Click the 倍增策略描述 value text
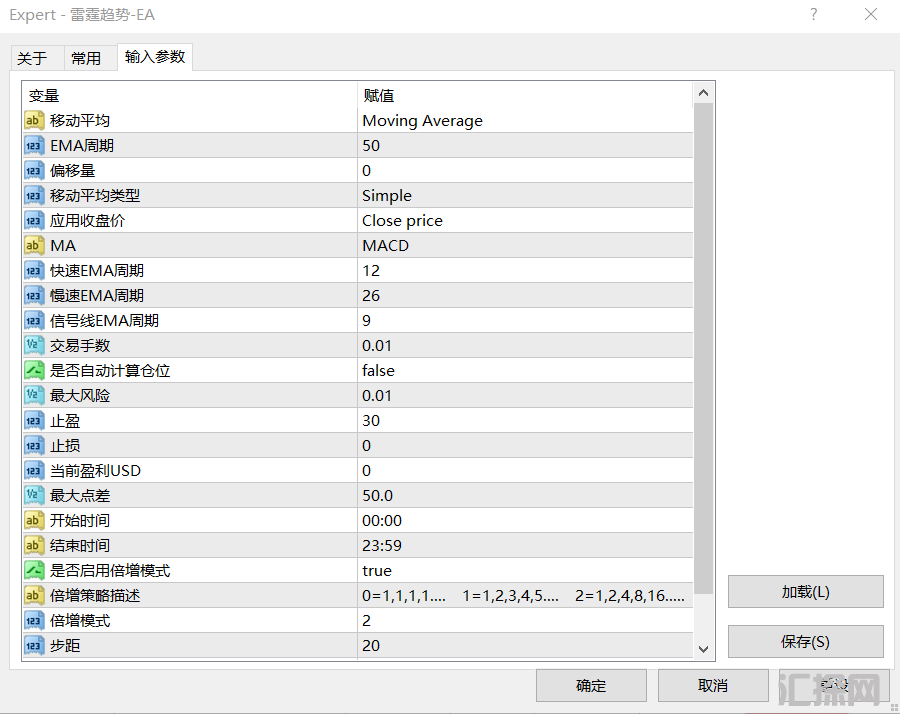 coord(523,596)
